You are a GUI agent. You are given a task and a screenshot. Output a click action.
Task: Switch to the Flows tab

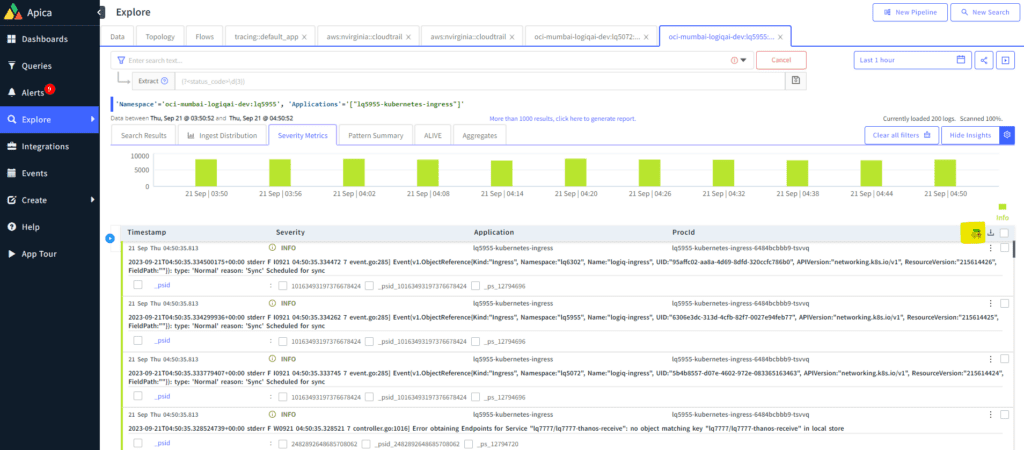(204, 37)
